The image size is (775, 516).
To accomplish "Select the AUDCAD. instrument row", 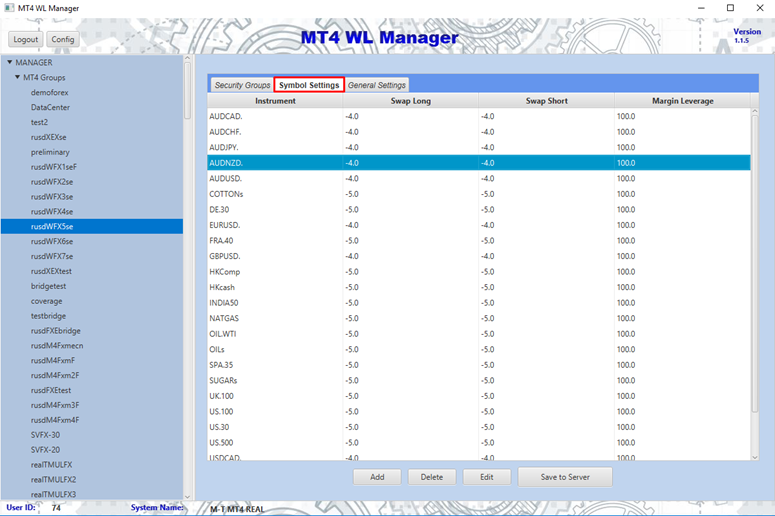I will [x=479, y=116].
